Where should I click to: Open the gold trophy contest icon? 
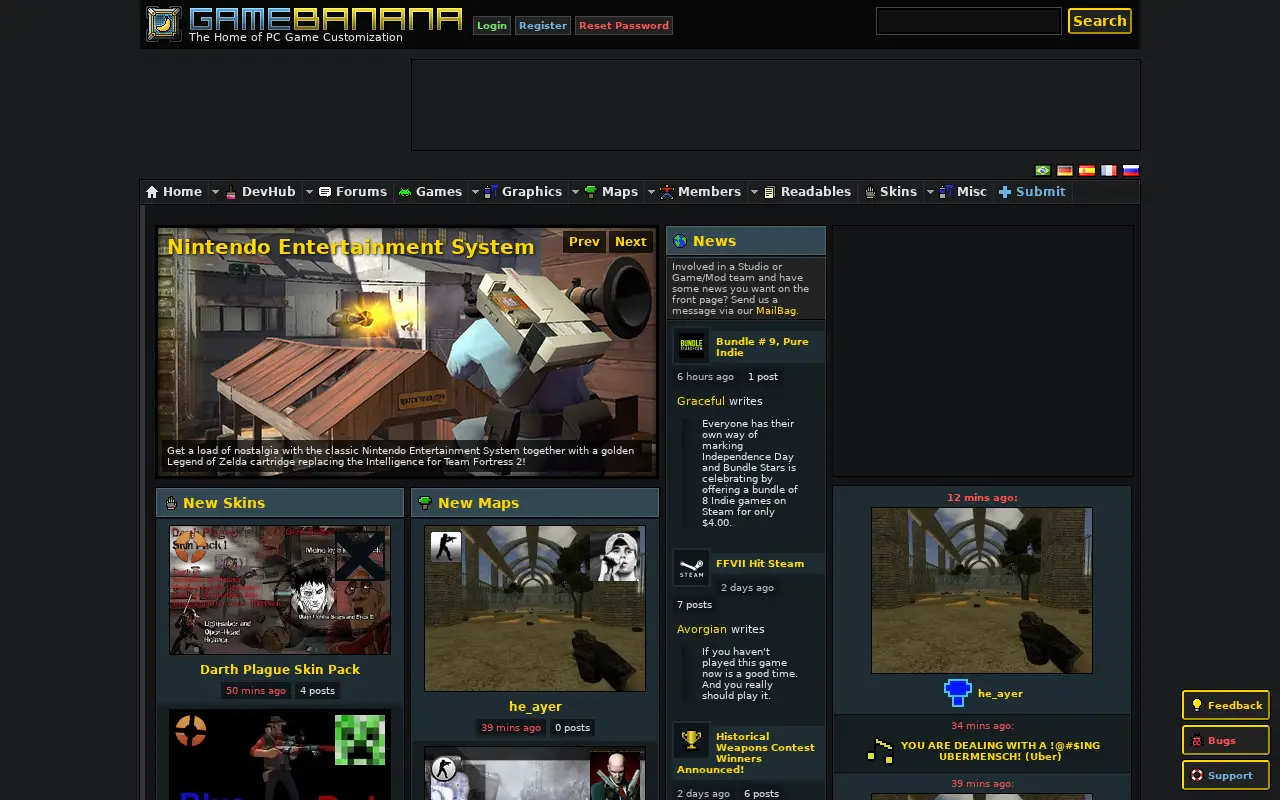pyautogui.click(x=691, y=741)
